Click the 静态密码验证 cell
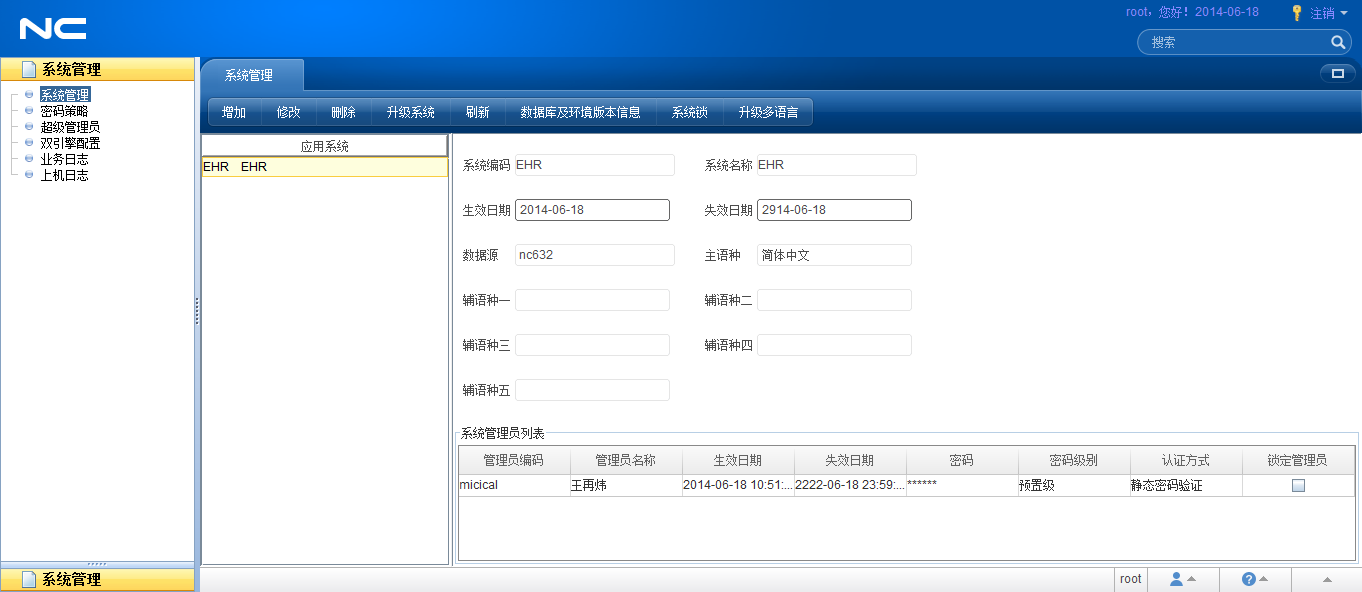 tap(1186, 485)
